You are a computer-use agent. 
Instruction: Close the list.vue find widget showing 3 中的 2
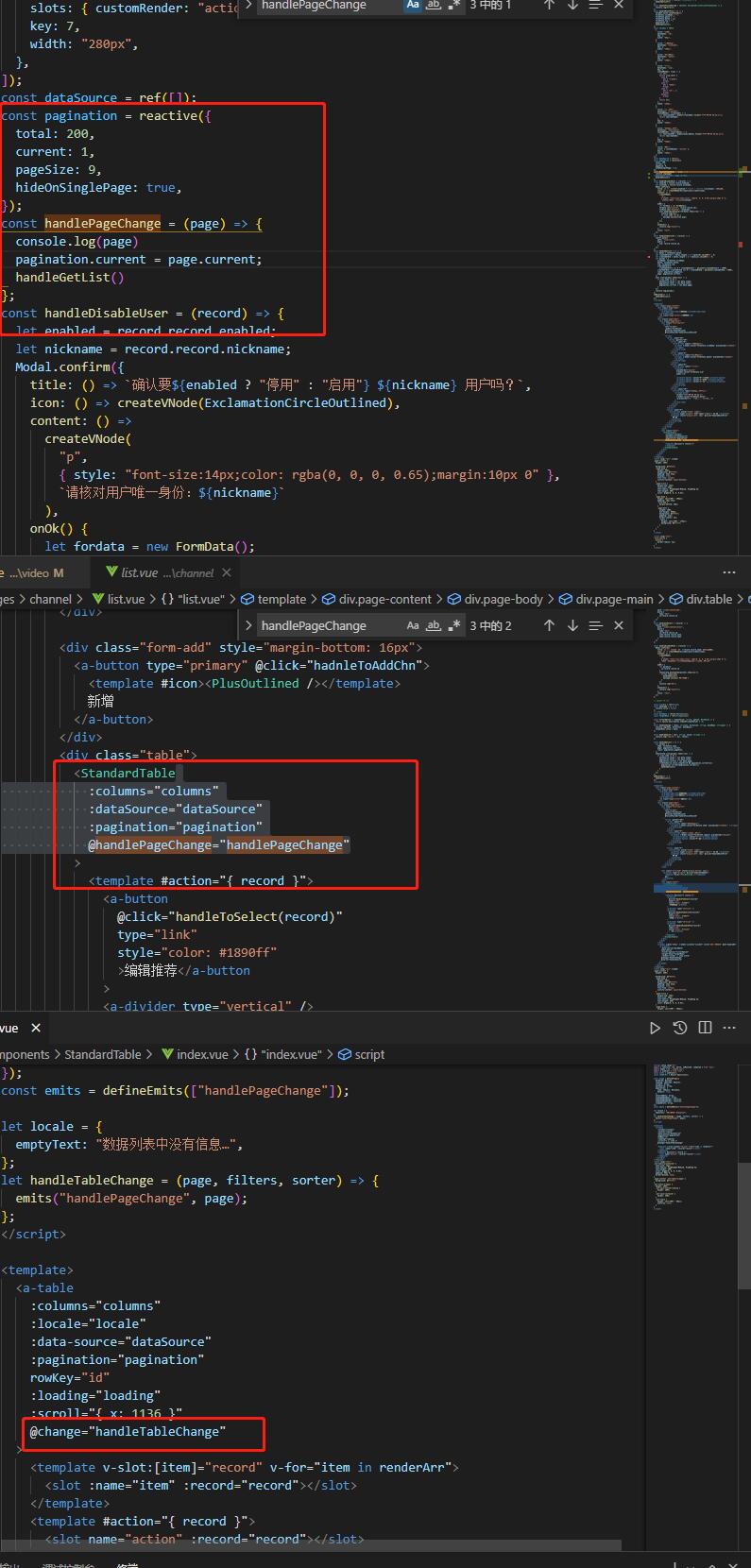pos(619,625)
